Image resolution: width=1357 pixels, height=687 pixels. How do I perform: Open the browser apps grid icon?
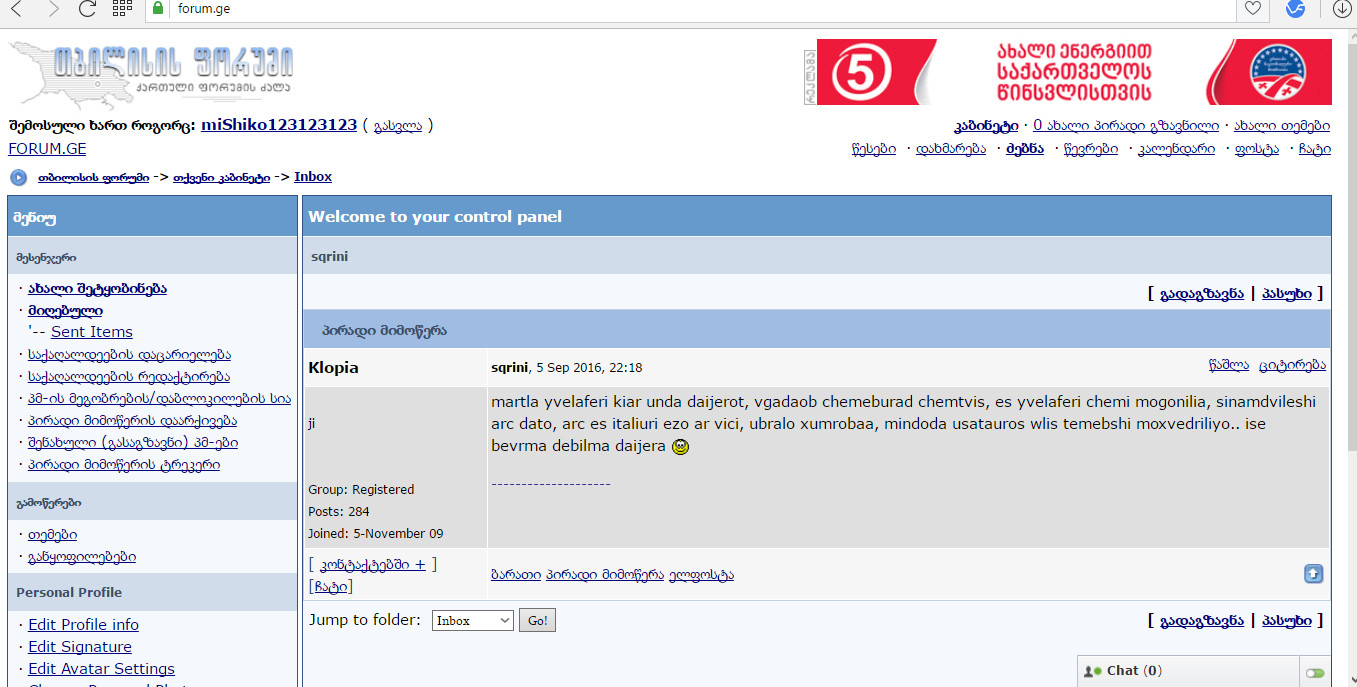tap(122, 9)
